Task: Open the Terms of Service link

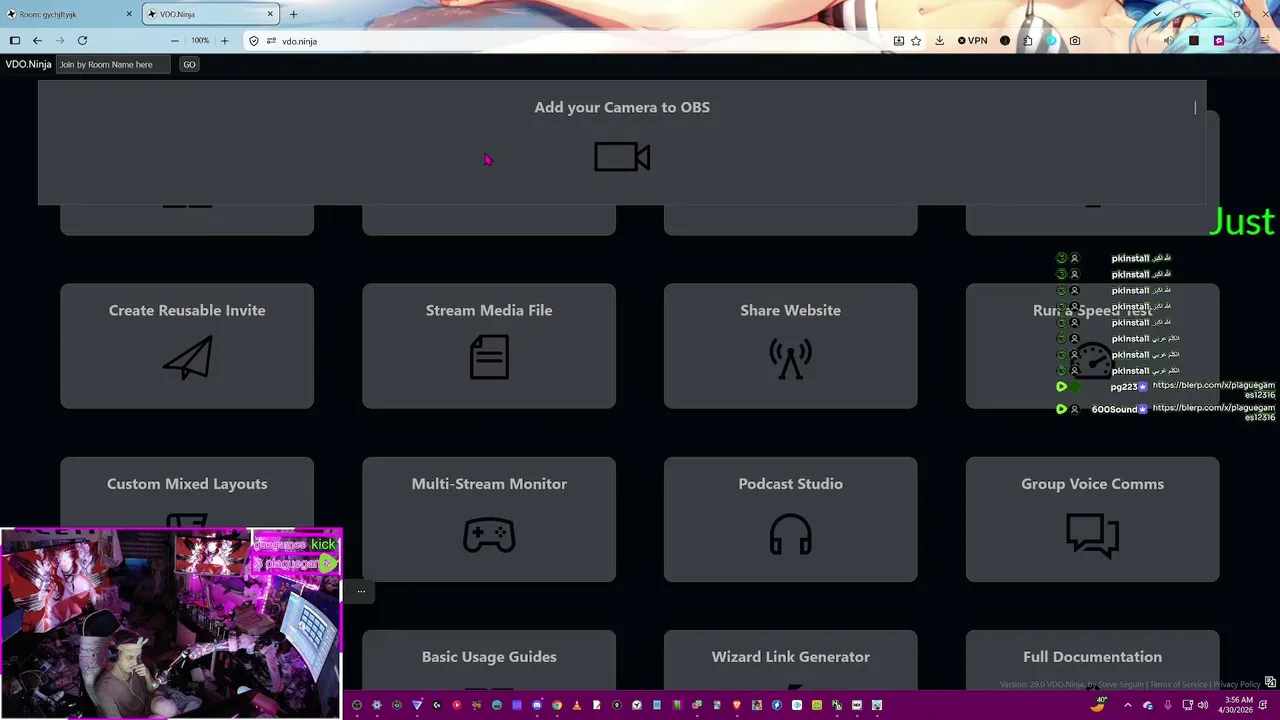Action: coord(1178,685)
